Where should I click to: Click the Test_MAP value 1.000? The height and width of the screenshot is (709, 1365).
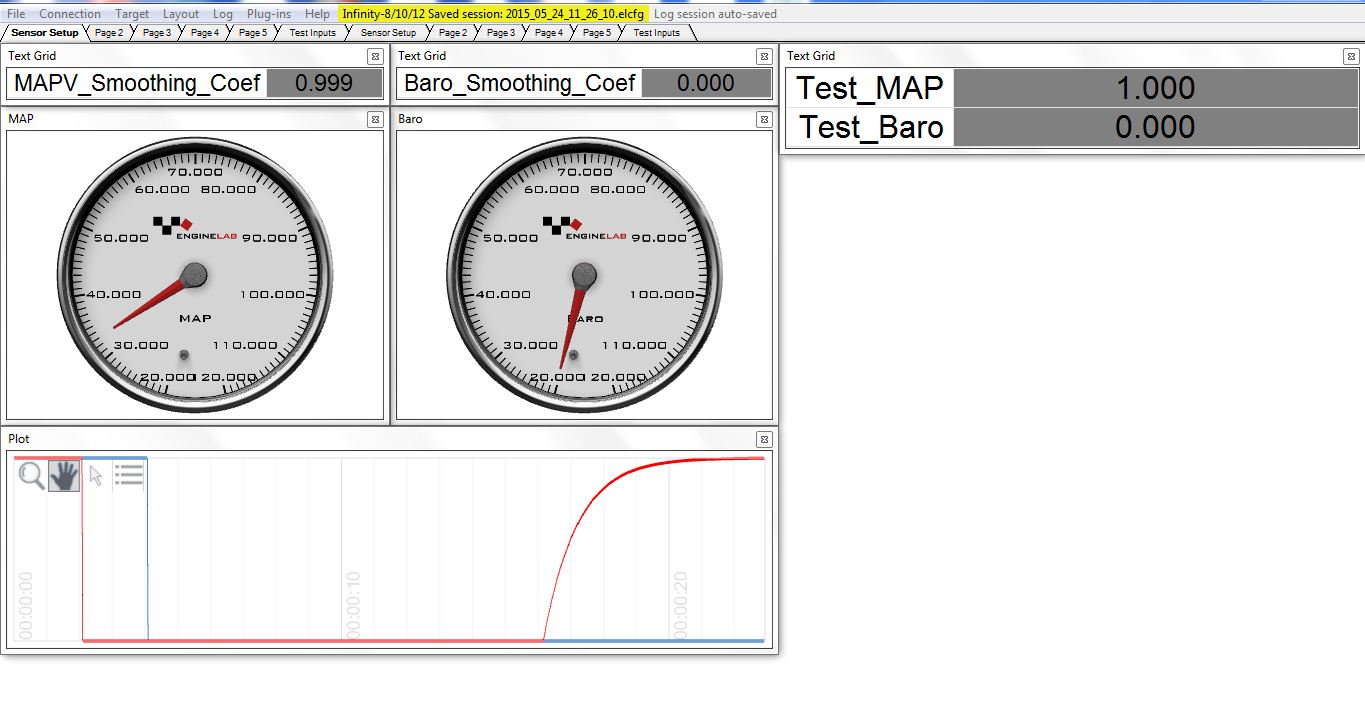click(1155, 88)
